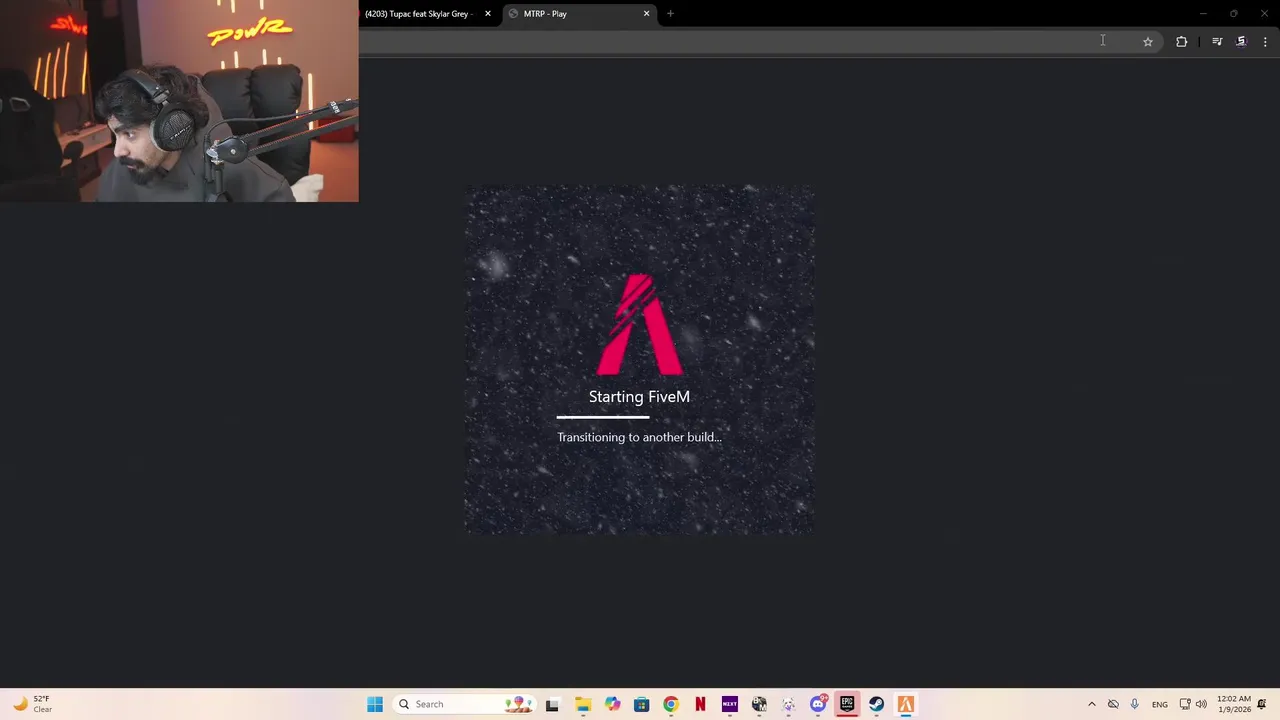Open a new browser tab

tap(670, 14)
